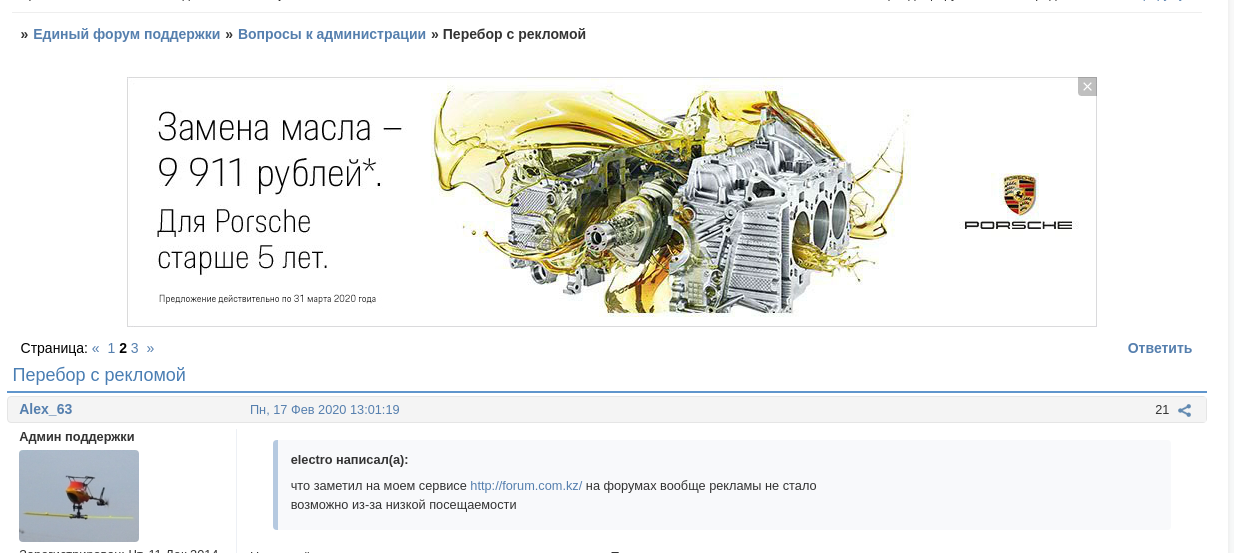Click the share icon on post 21
Screen dimensions: 1234x553
tap(1185, 410)
